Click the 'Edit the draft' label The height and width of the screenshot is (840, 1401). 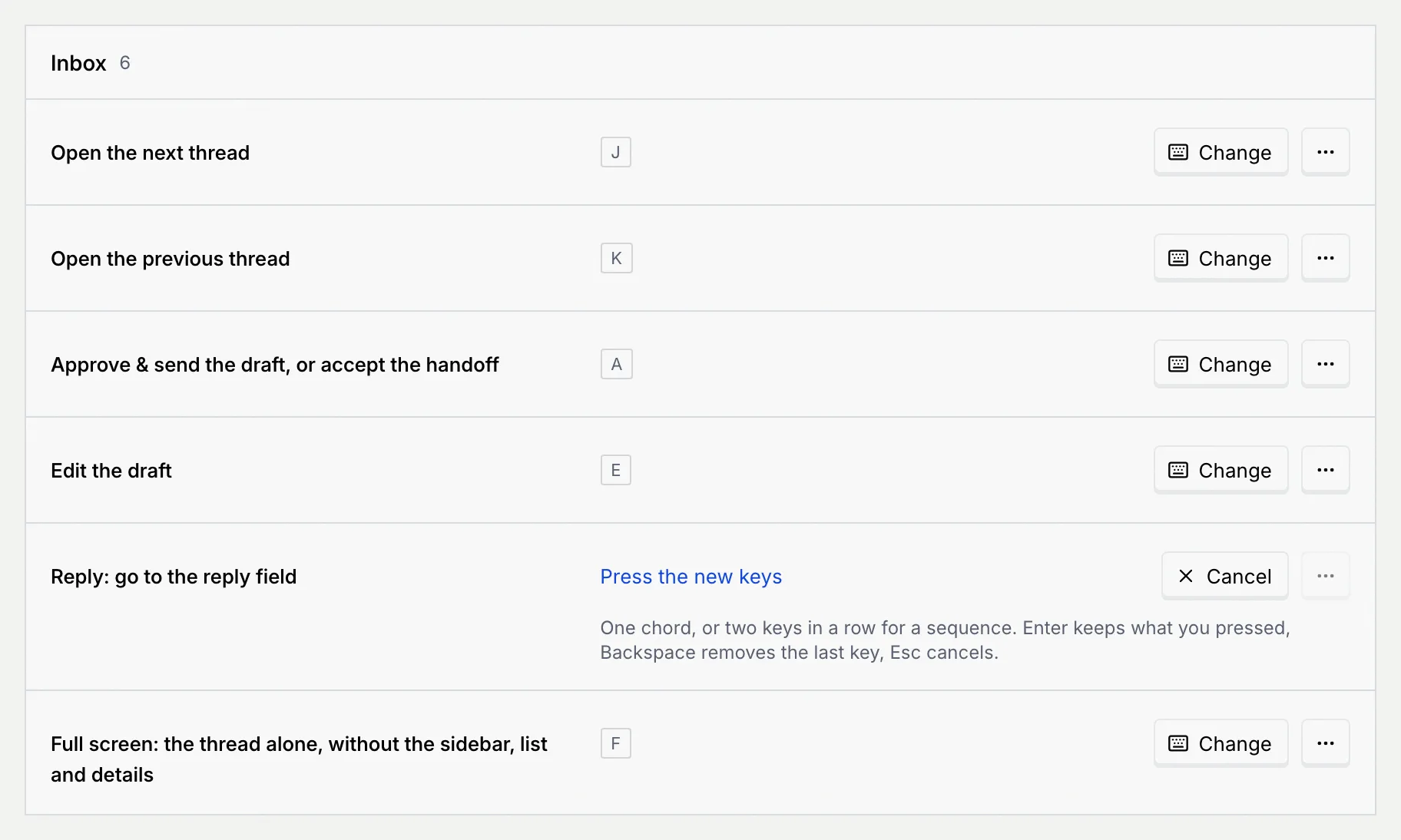click(x=111, y=471)
